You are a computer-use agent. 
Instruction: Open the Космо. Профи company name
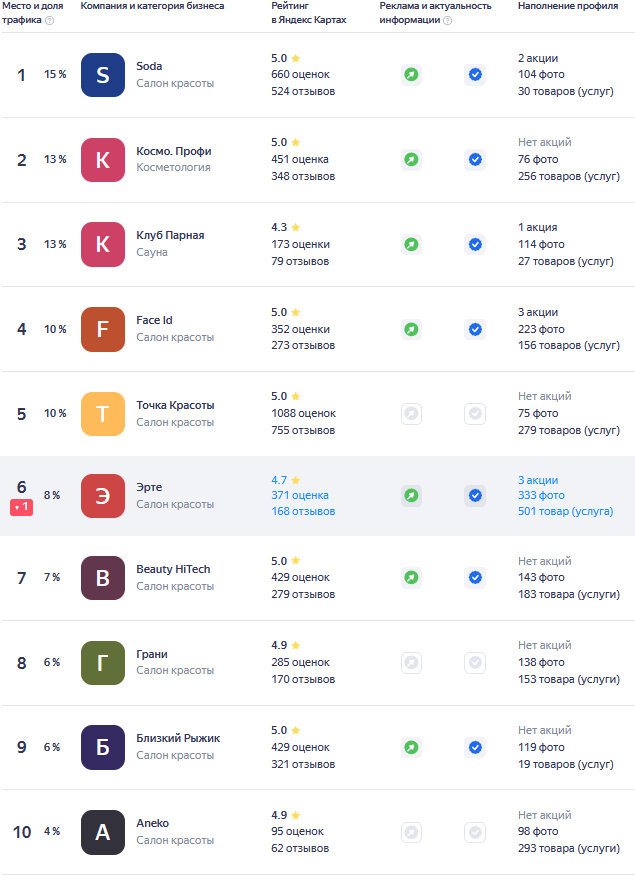(174, 151)
